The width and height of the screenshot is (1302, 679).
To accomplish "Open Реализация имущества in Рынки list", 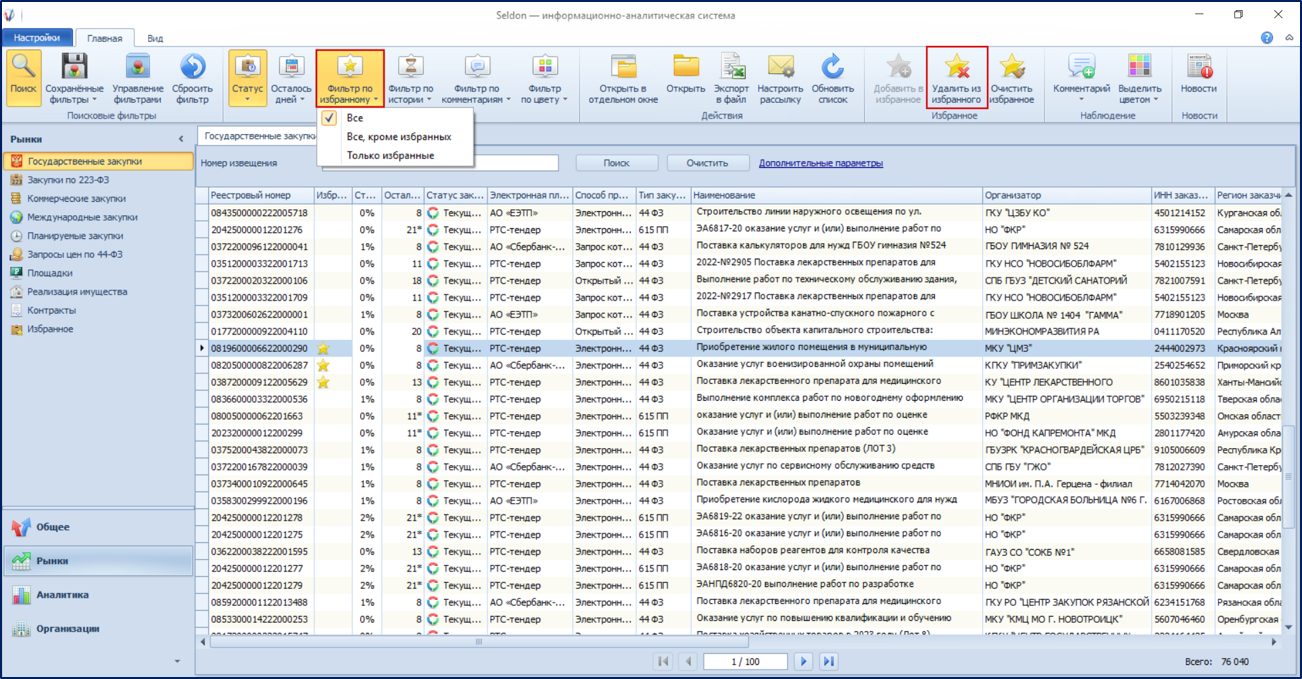I will (x=98, y=292).
